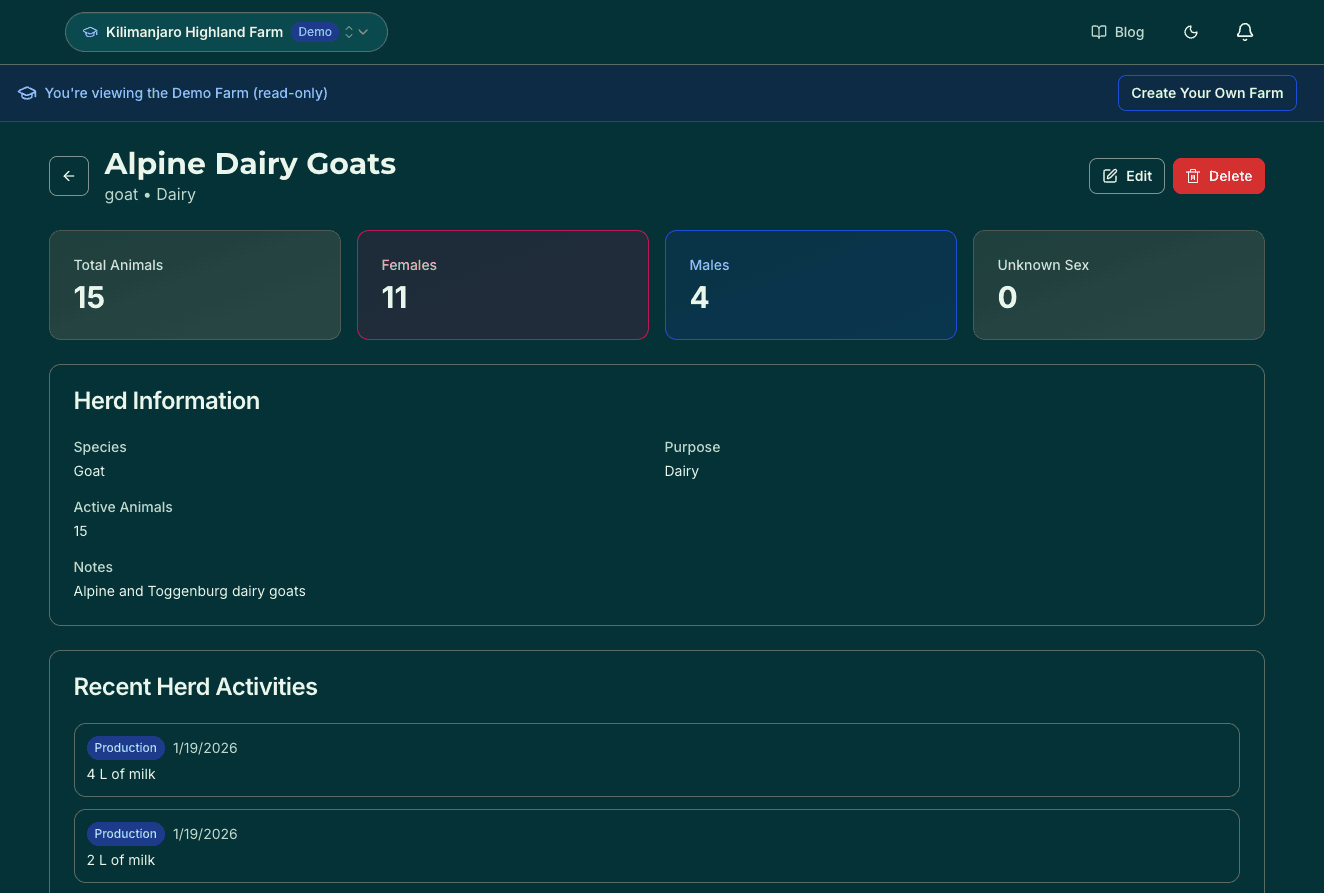Select the Males stat card
The height and width of the screenshot is (893, 1324).
coord(810,284)
